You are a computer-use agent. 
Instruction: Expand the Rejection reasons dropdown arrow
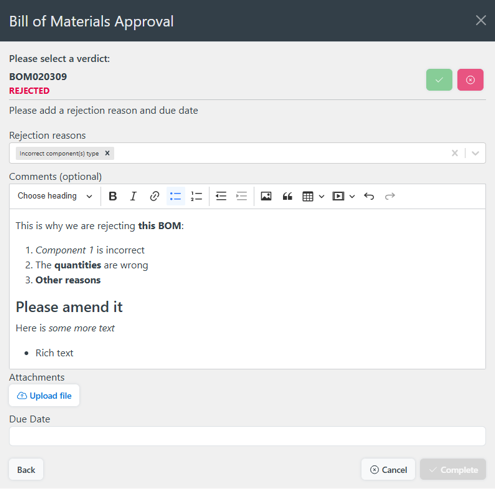(x=475, y=153)
